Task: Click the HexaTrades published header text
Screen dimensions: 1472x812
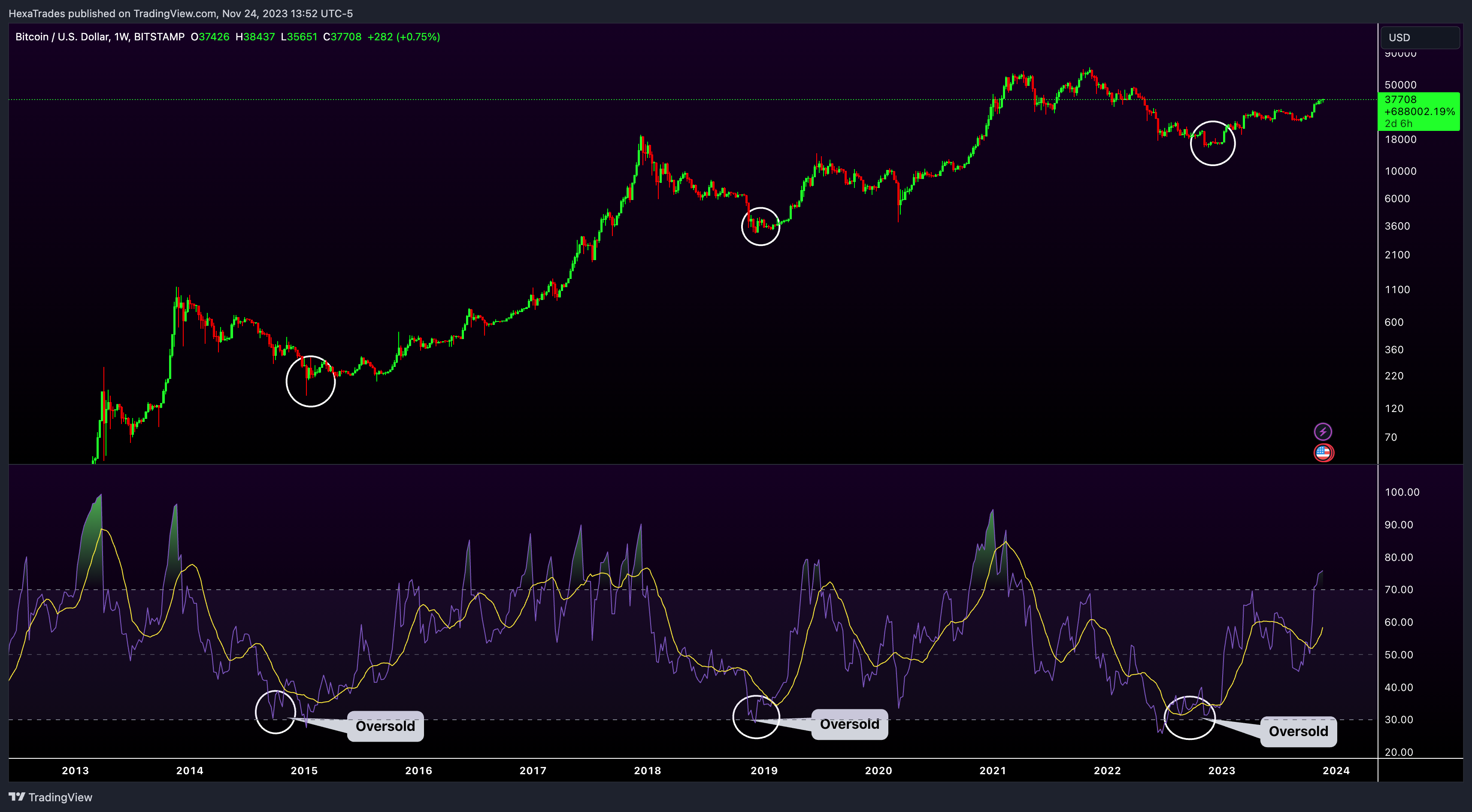Action: (181, 13)
